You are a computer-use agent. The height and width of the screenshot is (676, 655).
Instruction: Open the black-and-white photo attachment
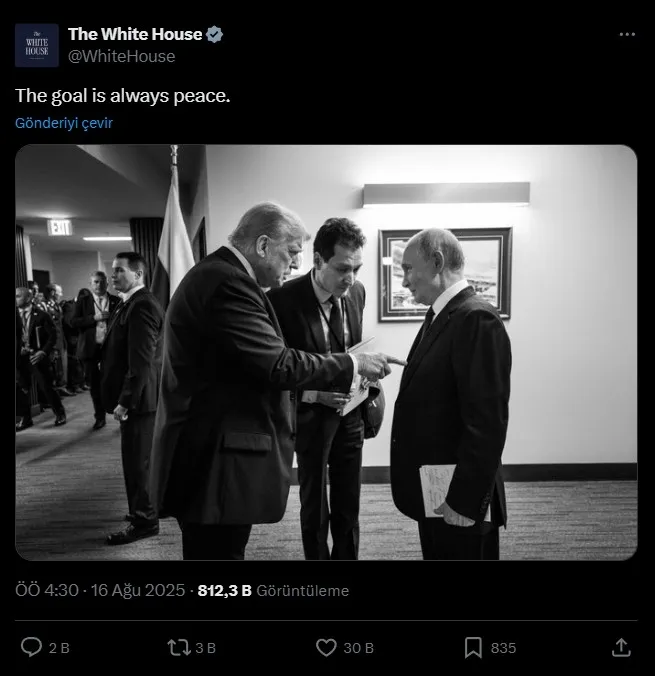326,352
